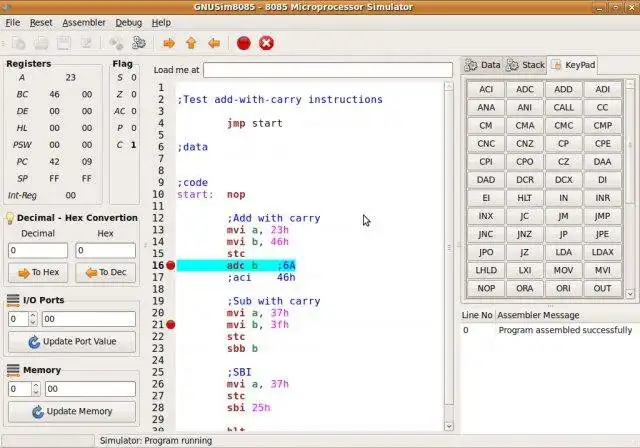Open the Debug menu
The height and width of the screenshot is (448, 640).
(129, 22)
